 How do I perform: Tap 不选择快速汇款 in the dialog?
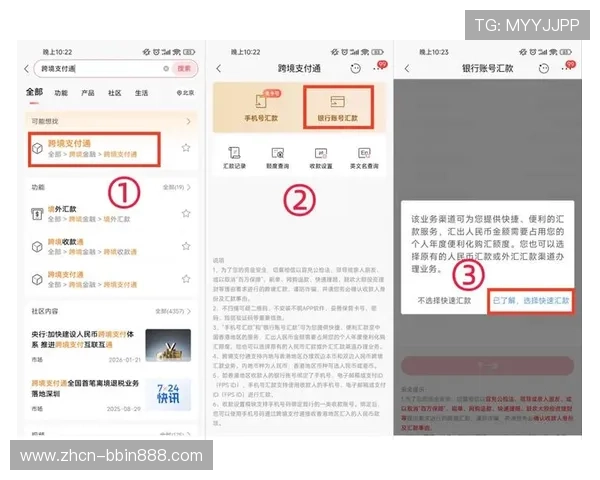444,301
